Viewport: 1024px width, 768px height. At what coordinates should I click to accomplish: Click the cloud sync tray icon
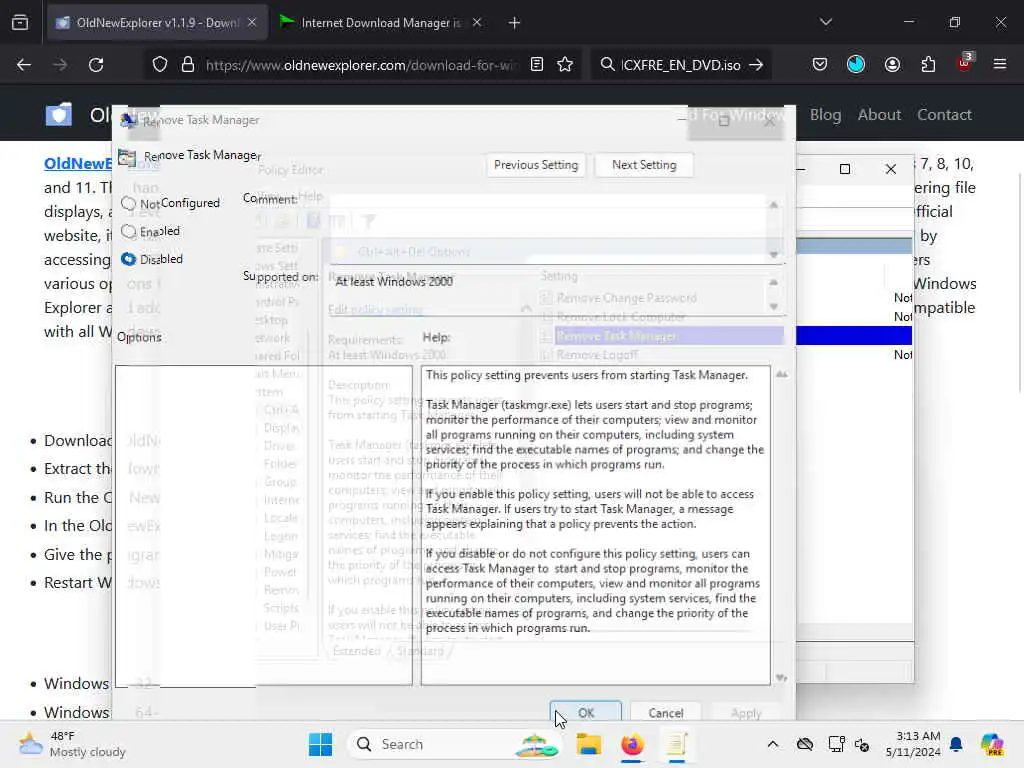pyautogui.click(x=805, y=744)
